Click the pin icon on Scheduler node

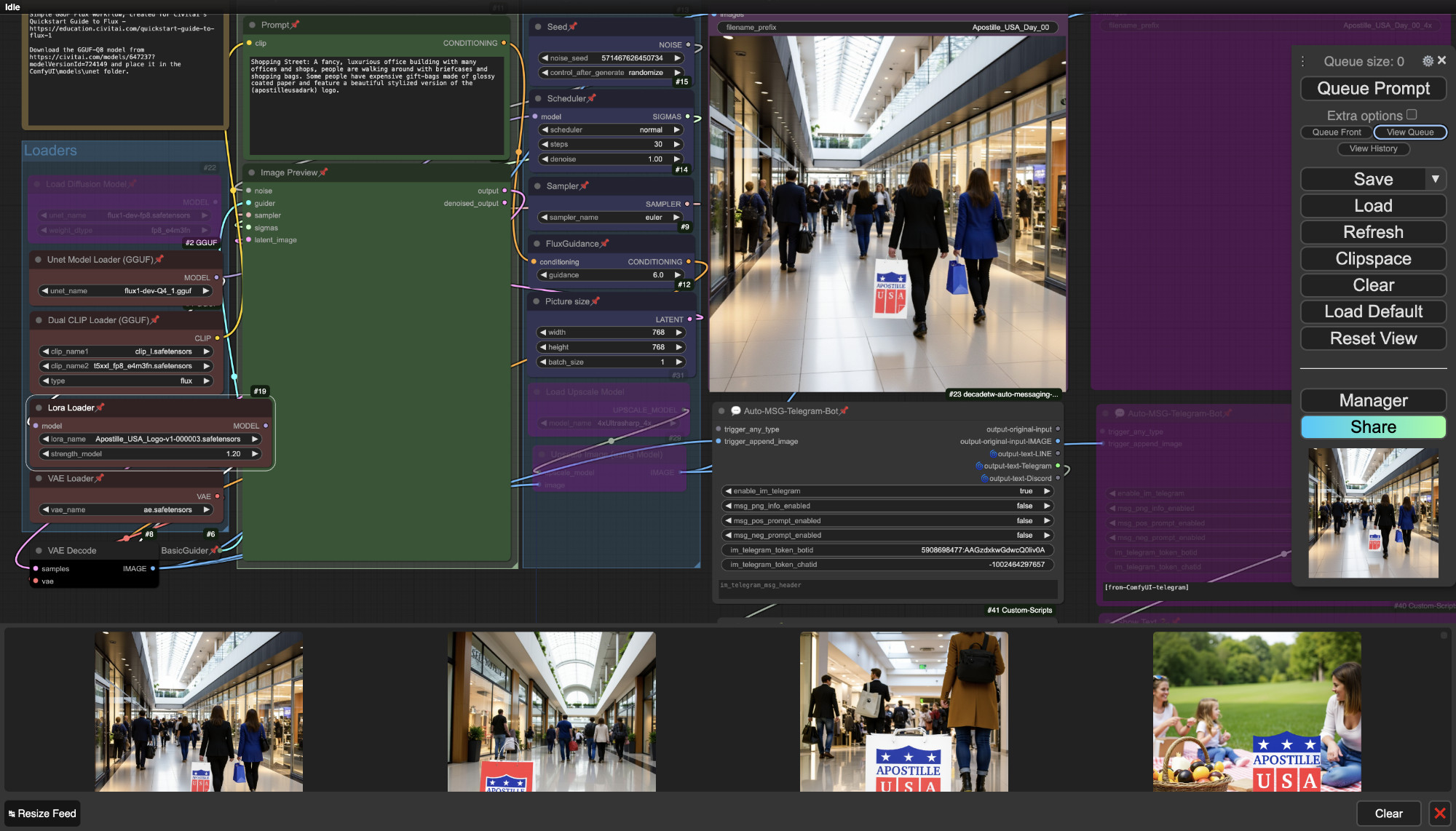(591, 98)
